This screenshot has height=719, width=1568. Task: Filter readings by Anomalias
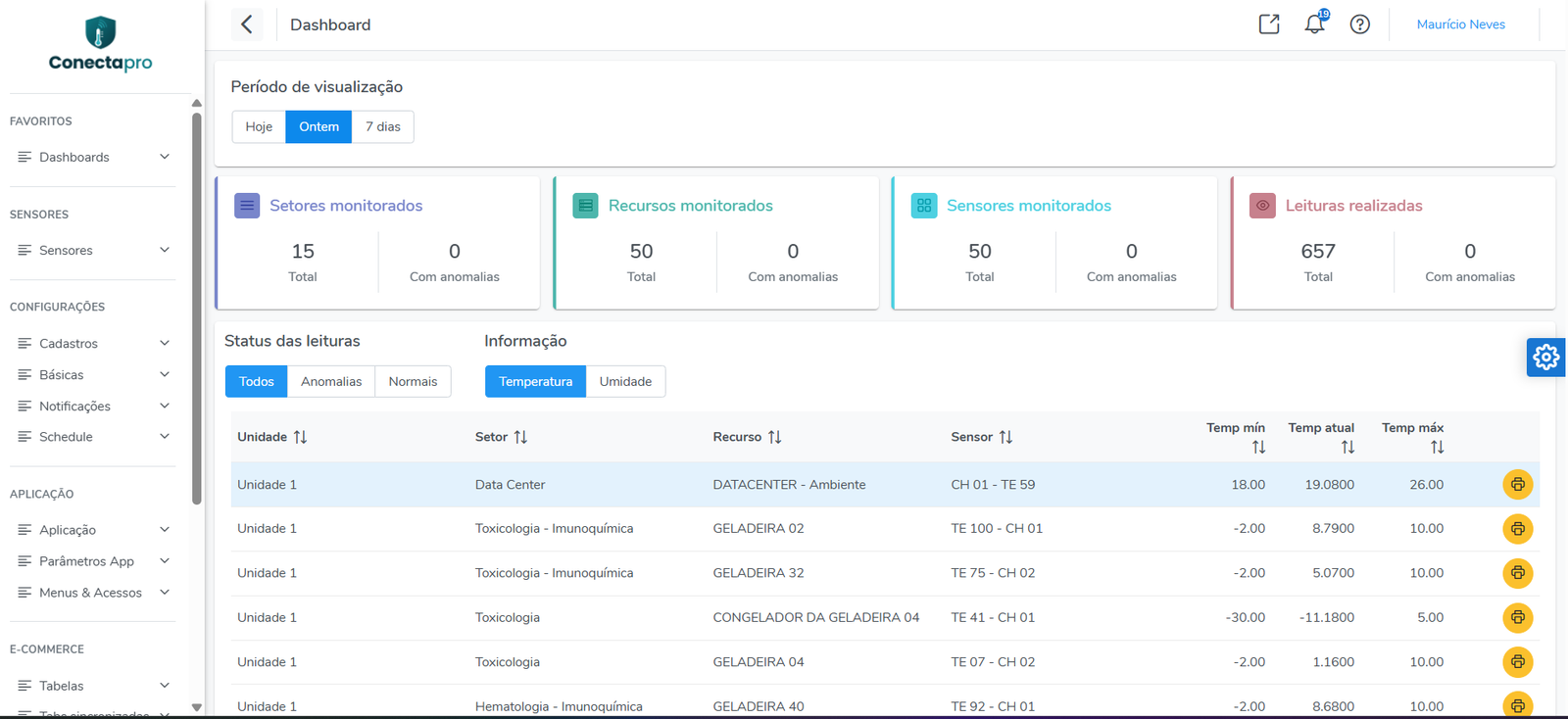pos(331,381)
